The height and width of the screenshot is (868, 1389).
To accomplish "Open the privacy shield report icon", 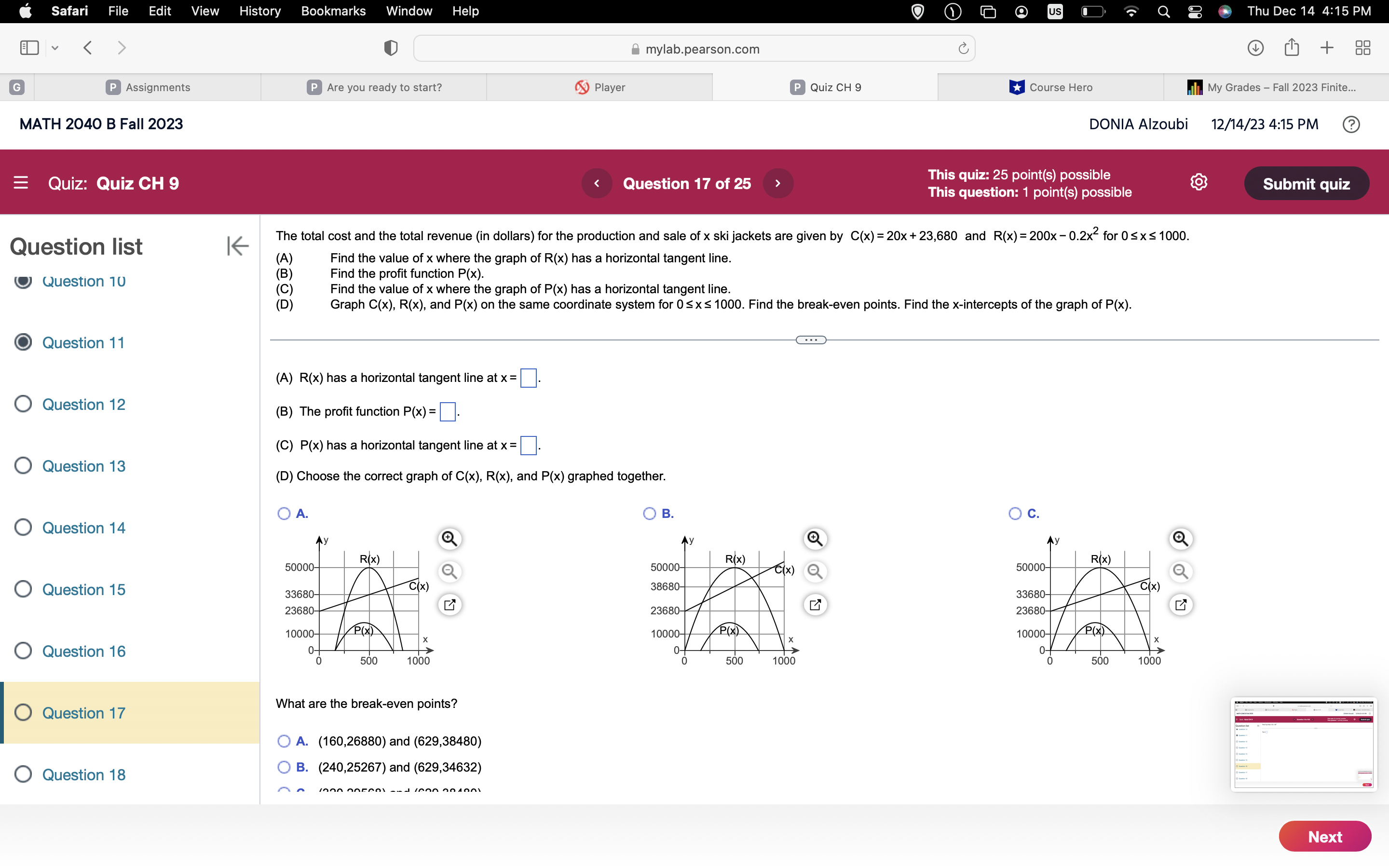I will pyautogui.click(x=390, y=48).
